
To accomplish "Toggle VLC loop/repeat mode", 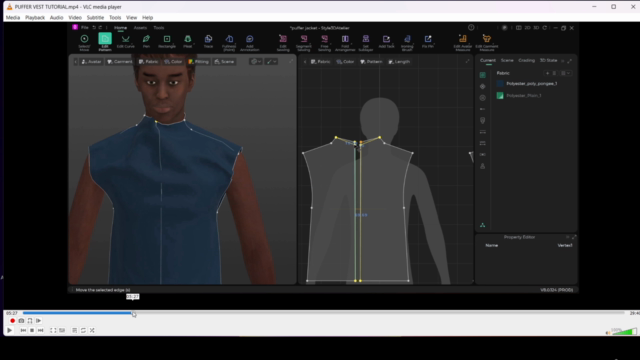I will coord(83,330).
